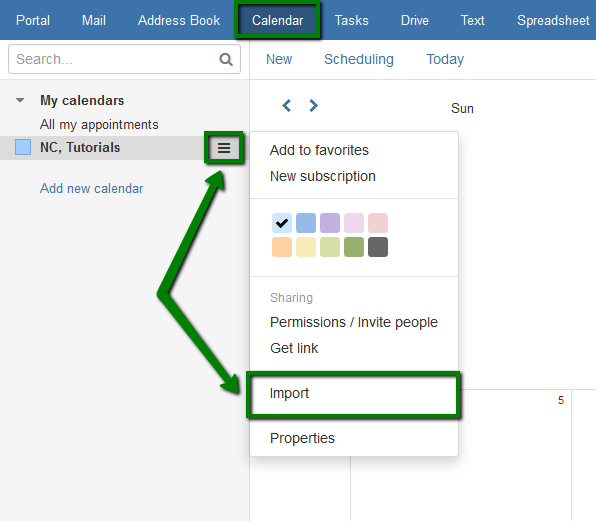Go to previous period with left chevron
The image size is (596, 521).
pyautogui.click(x=287, y=105)
